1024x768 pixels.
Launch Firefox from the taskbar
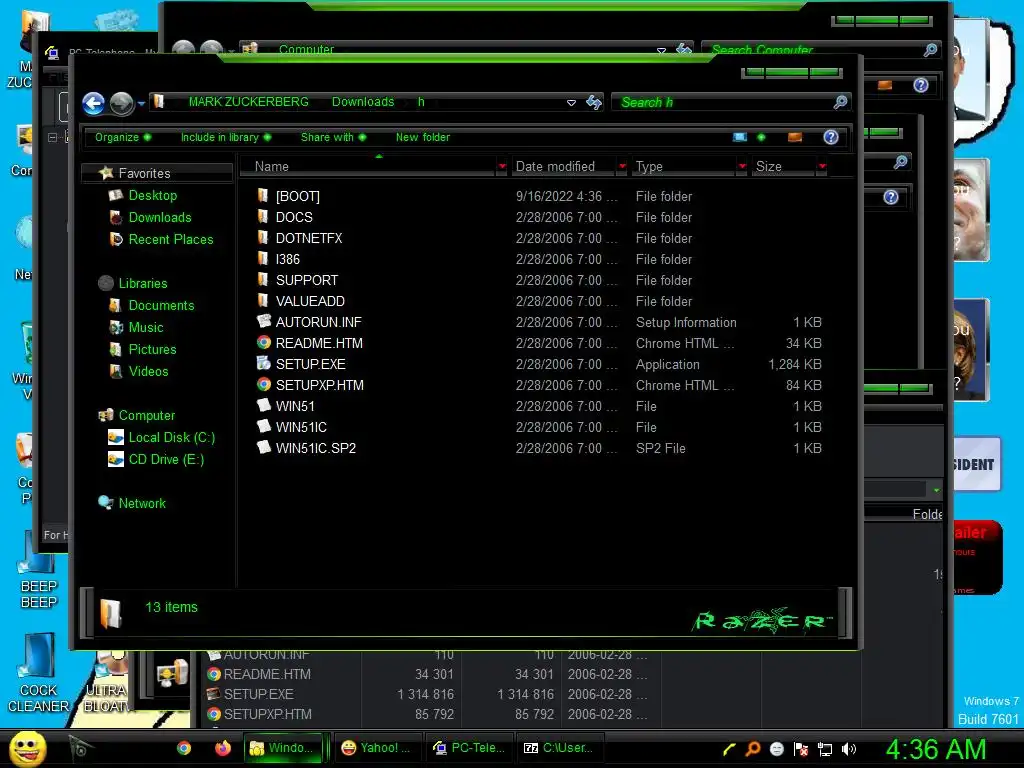(x=223, y=748)
